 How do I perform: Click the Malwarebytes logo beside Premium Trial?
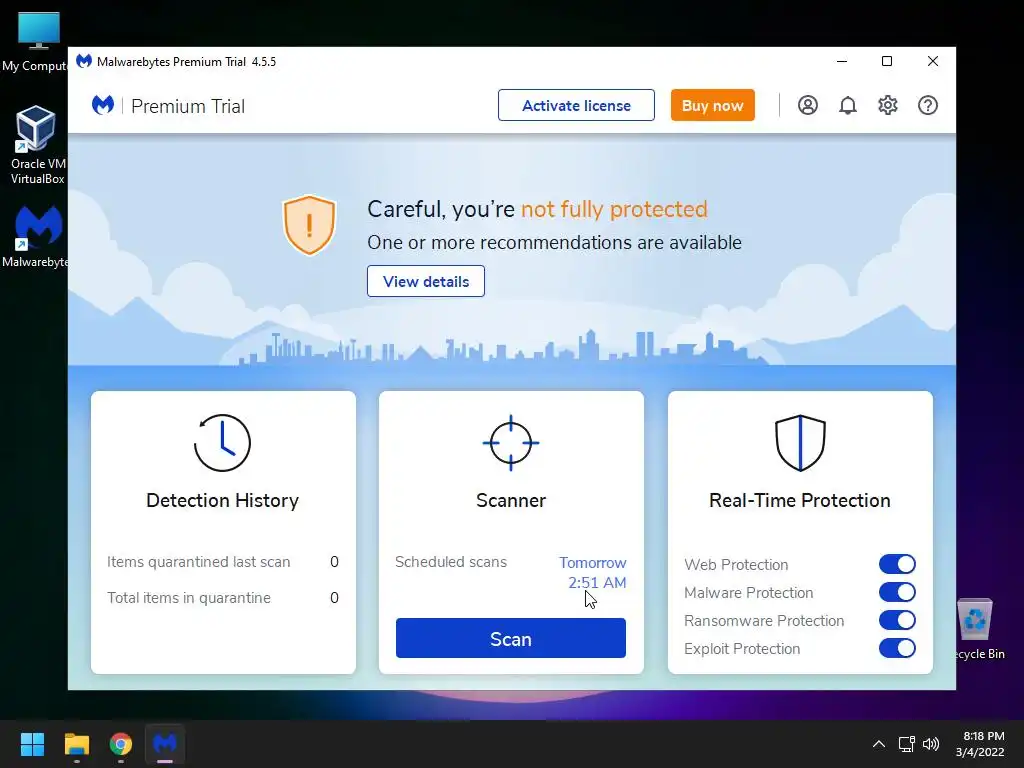[x=103, y=105]
